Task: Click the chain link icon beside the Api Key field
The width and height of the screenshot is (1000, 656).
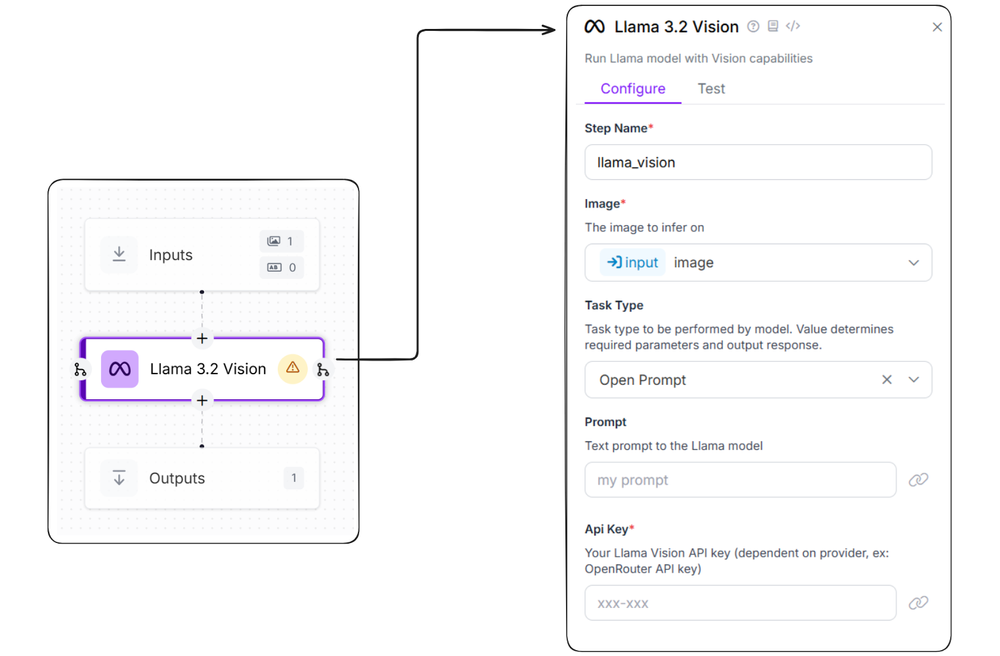Action: pos(918,602)
